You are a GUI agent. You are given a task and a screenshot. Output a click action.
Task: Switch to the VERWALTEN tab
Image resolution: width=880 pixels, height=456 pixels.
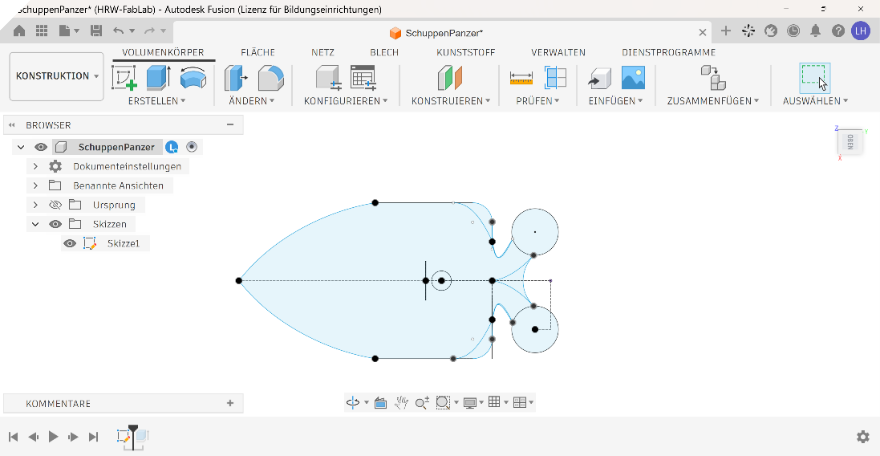click(x=558, y=52)
